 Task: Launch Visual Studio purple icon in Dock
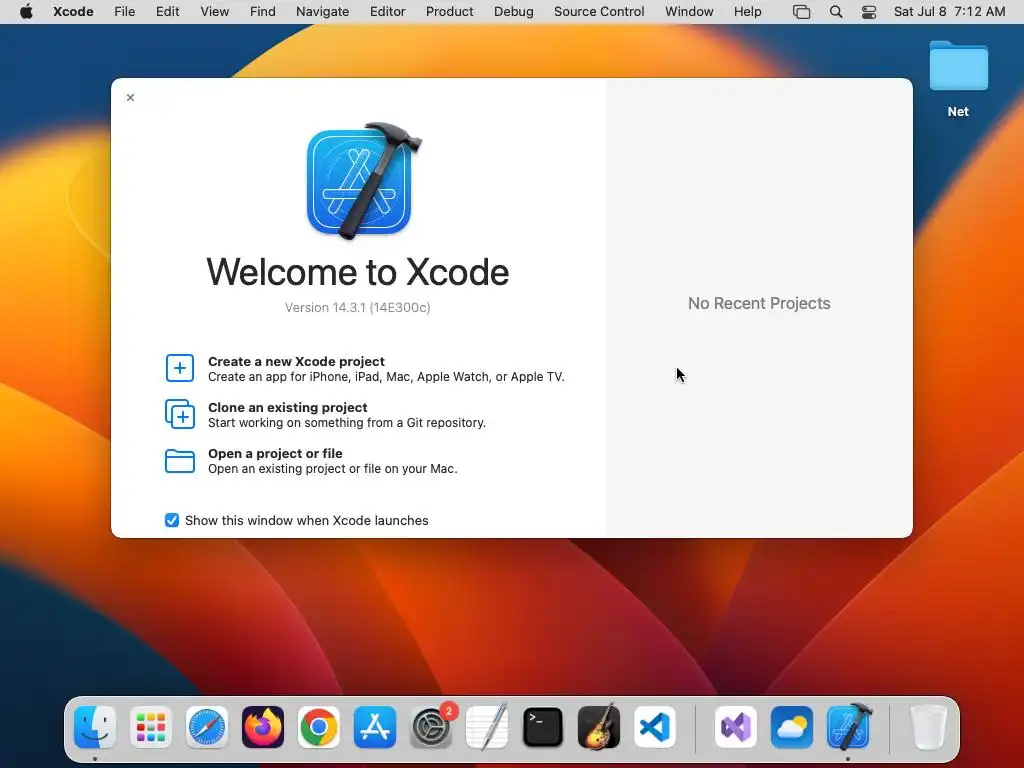tap(736, 727)
